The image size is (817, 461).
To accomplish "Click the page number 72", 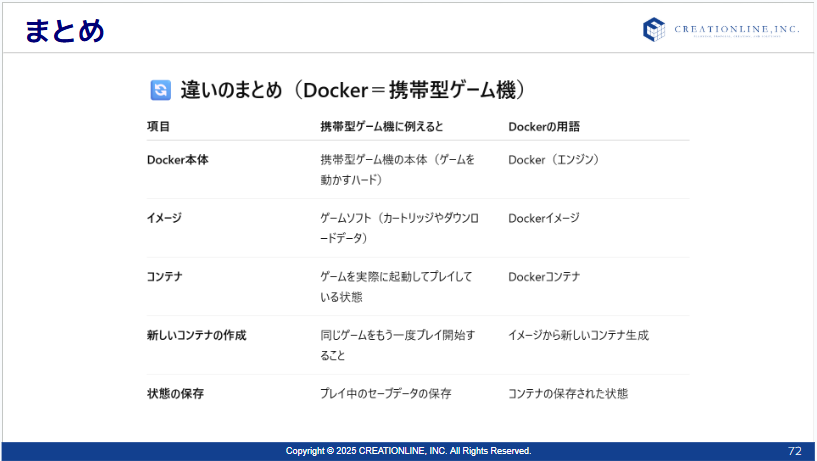I will tap(794, 451).
